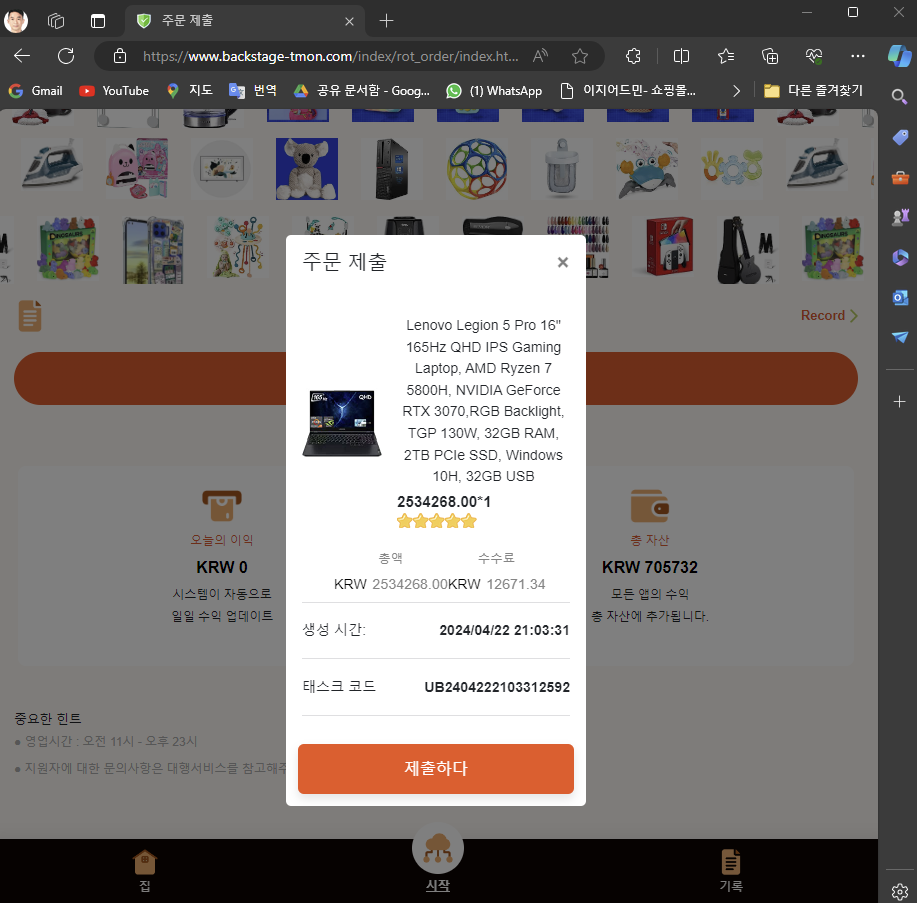Screen dimensions: 917x903
Task: Click the 총 자산 wallet icon
Action: tap(650, 505)
